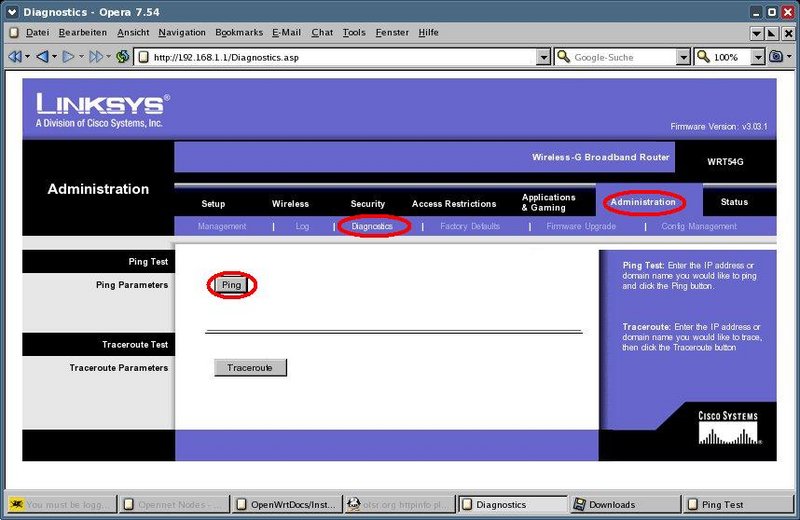Click the tile-window arrow button in menu bar
Screen dimensions: 800x520
772,34
